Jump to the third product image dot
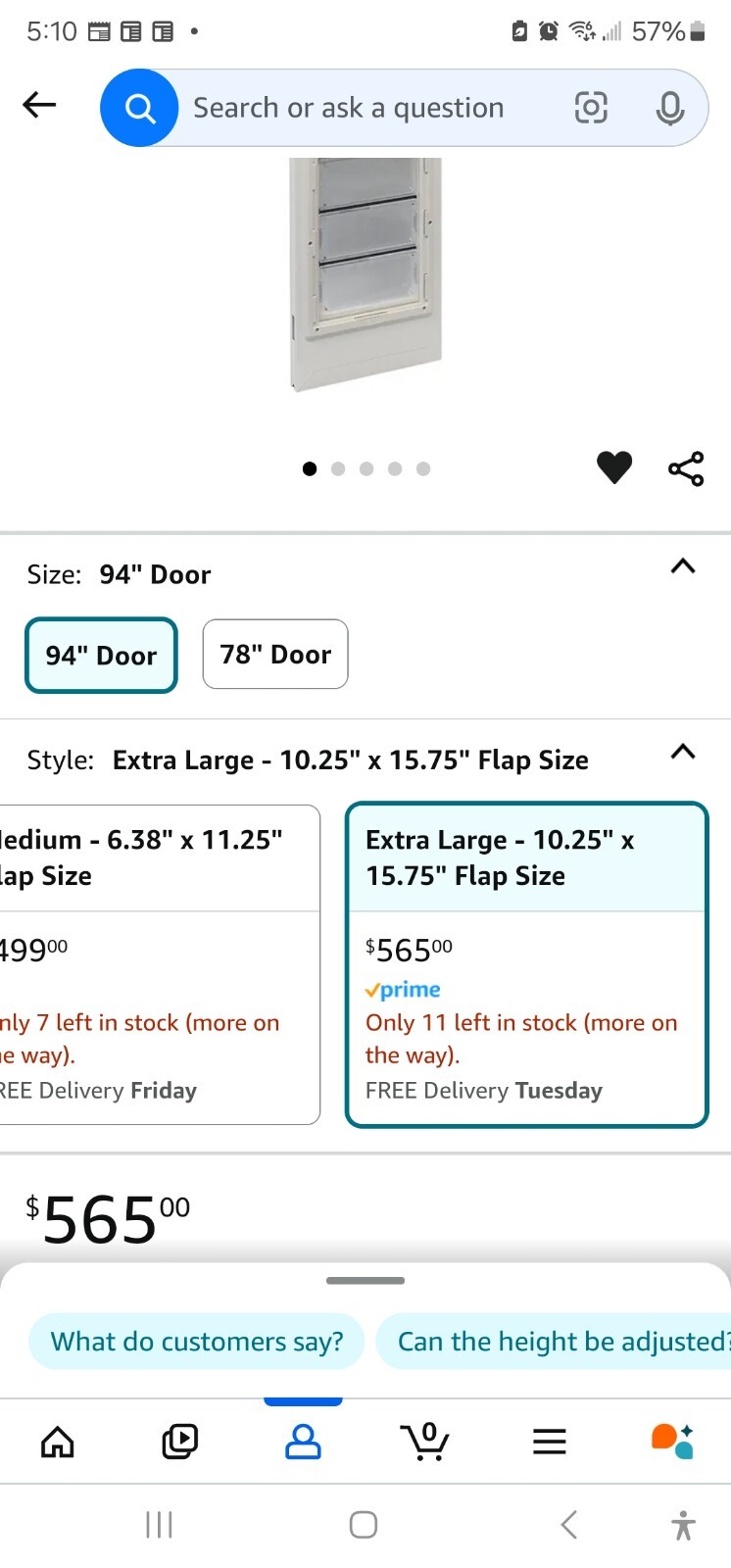This screenshot has width=731, height=1568. coord(366,468)
